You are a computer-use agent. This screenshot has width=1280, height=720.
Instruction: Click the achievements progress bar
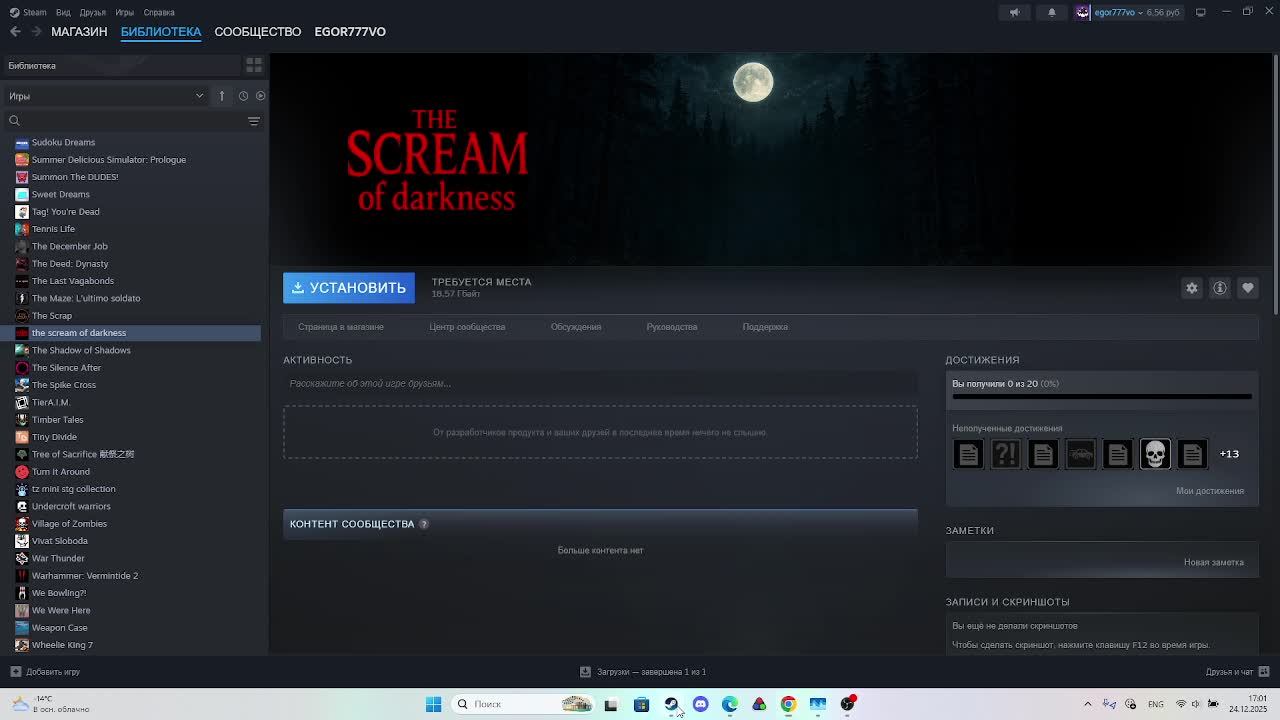(x=1102, y=397)
